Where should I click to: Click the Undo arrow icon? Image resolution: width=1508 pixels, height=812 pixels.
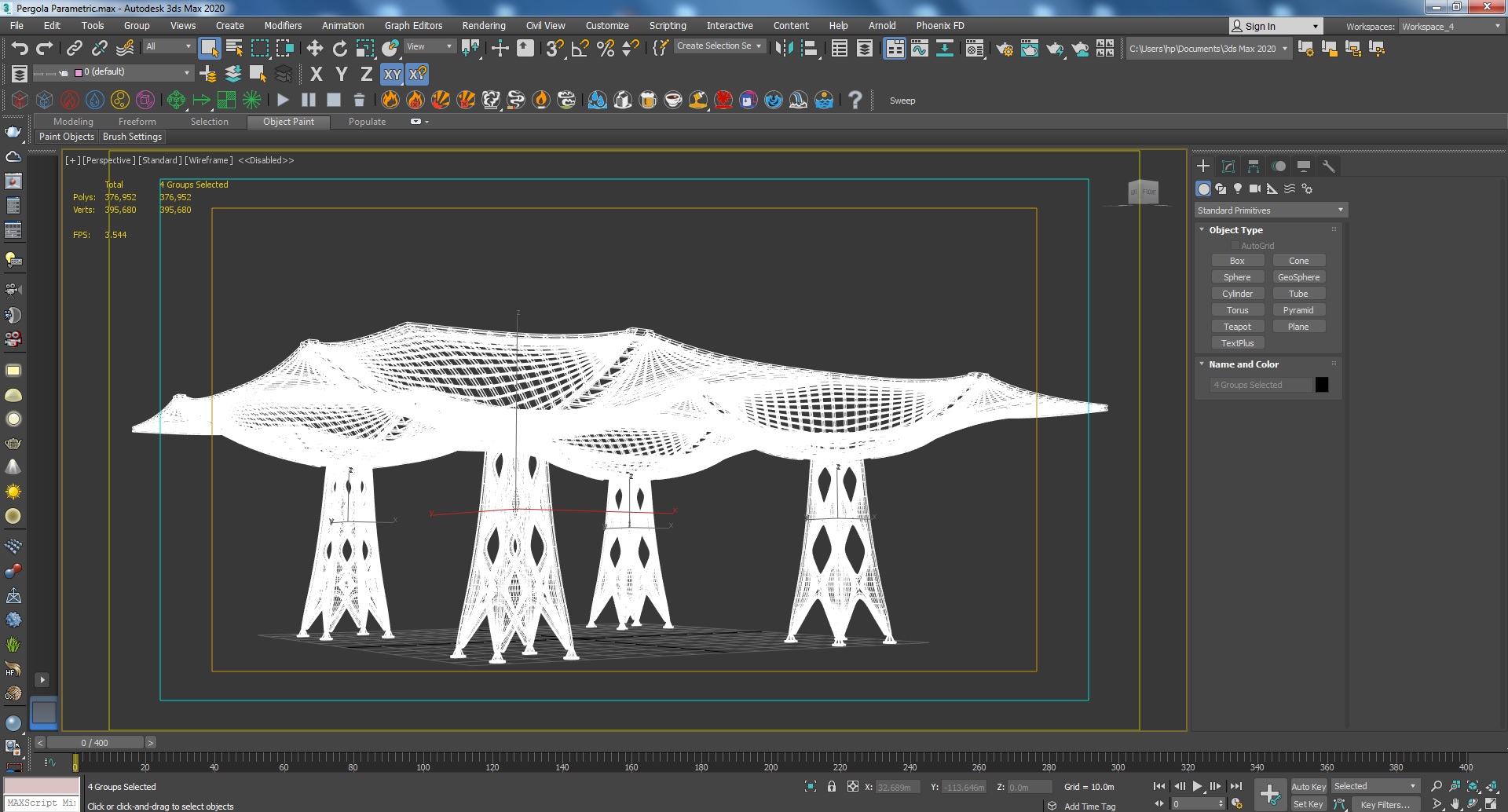tap(20, 49)
